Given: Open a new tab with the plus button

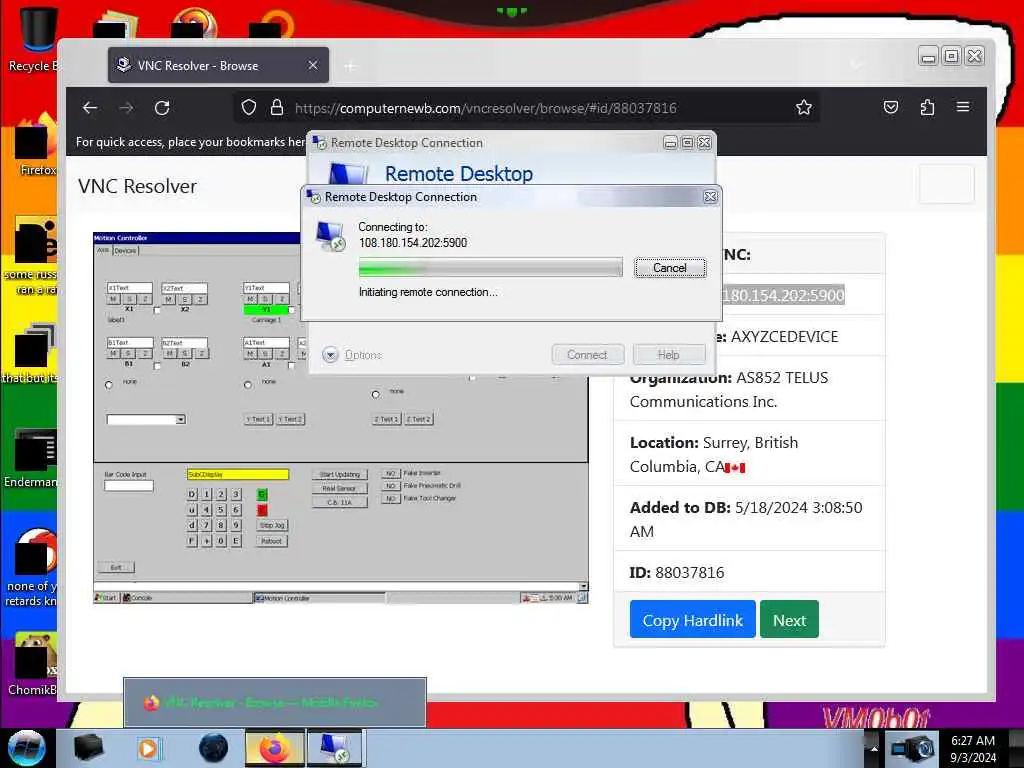Looking at the screenshot, I should point(351,66).
